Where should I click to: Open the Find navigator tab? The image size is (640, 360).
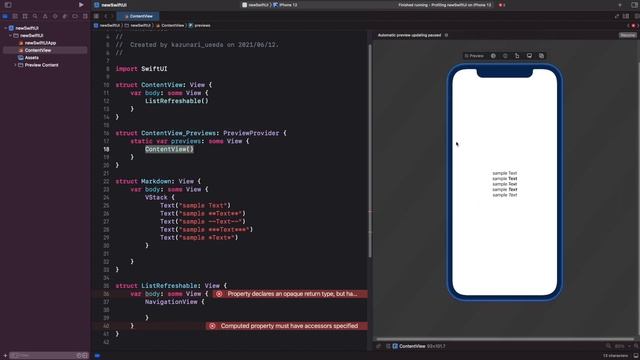pos(35,16)
